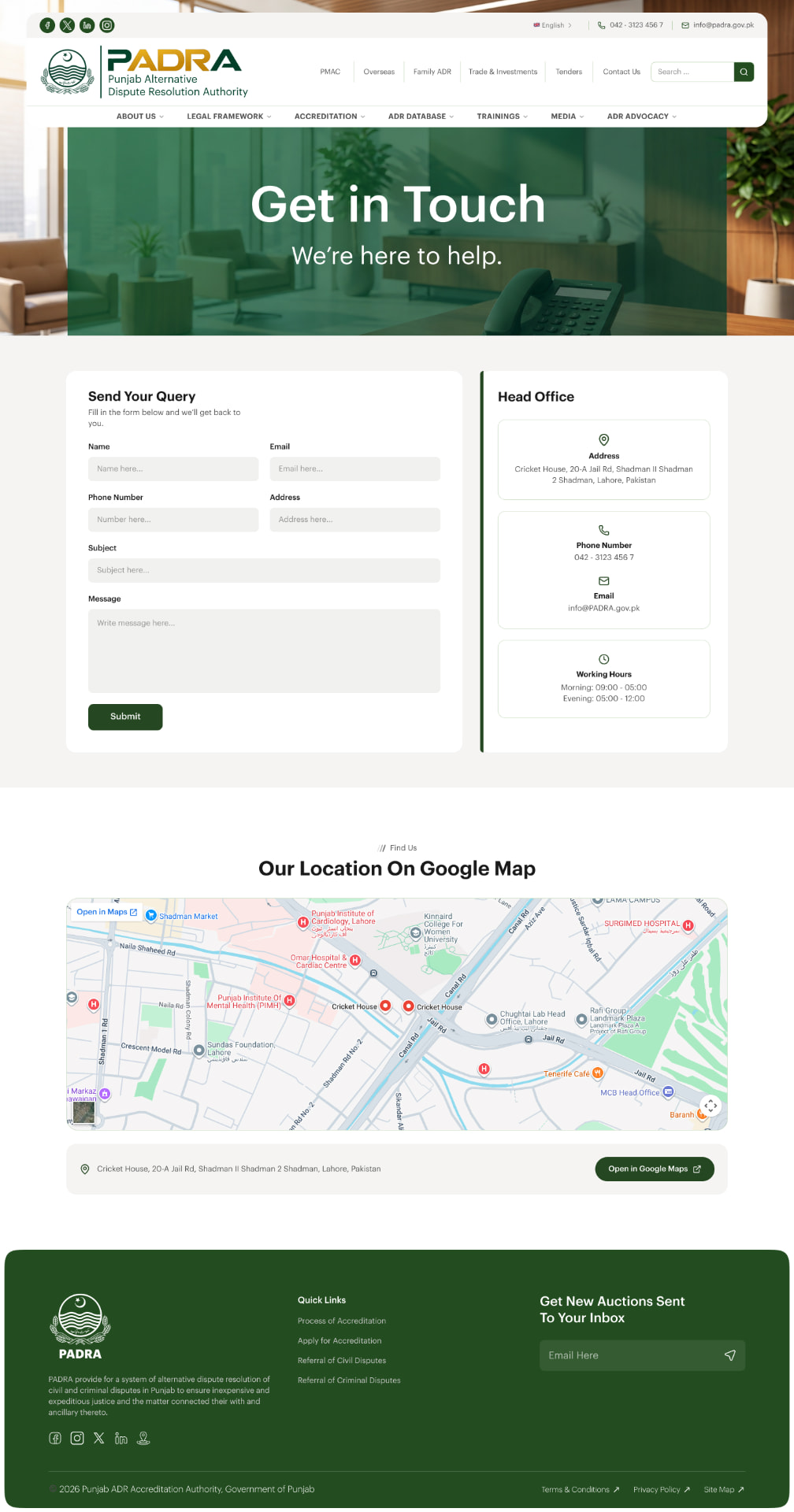This screenshot has height=1512, width=794.
Task: Expand the TRAININGS menu
Action: pos(503,117)
